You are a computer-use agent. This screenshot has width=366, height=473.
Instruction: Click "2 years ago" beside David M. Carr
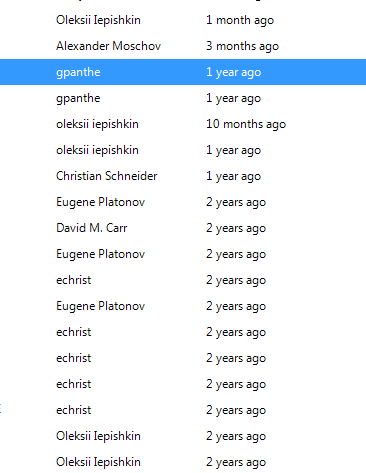[236, 228]
